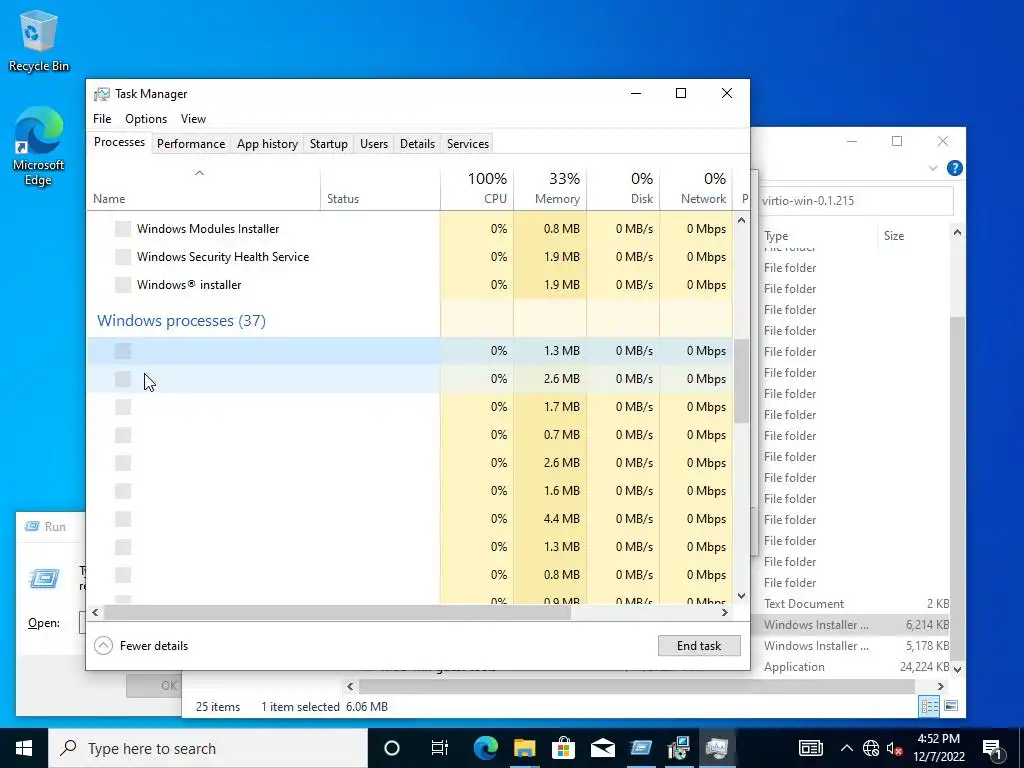Viewport: 1024px width, 768px height.
Task: Expand the File Explorer ribbon chevron
Action: [x=933, y=168]
